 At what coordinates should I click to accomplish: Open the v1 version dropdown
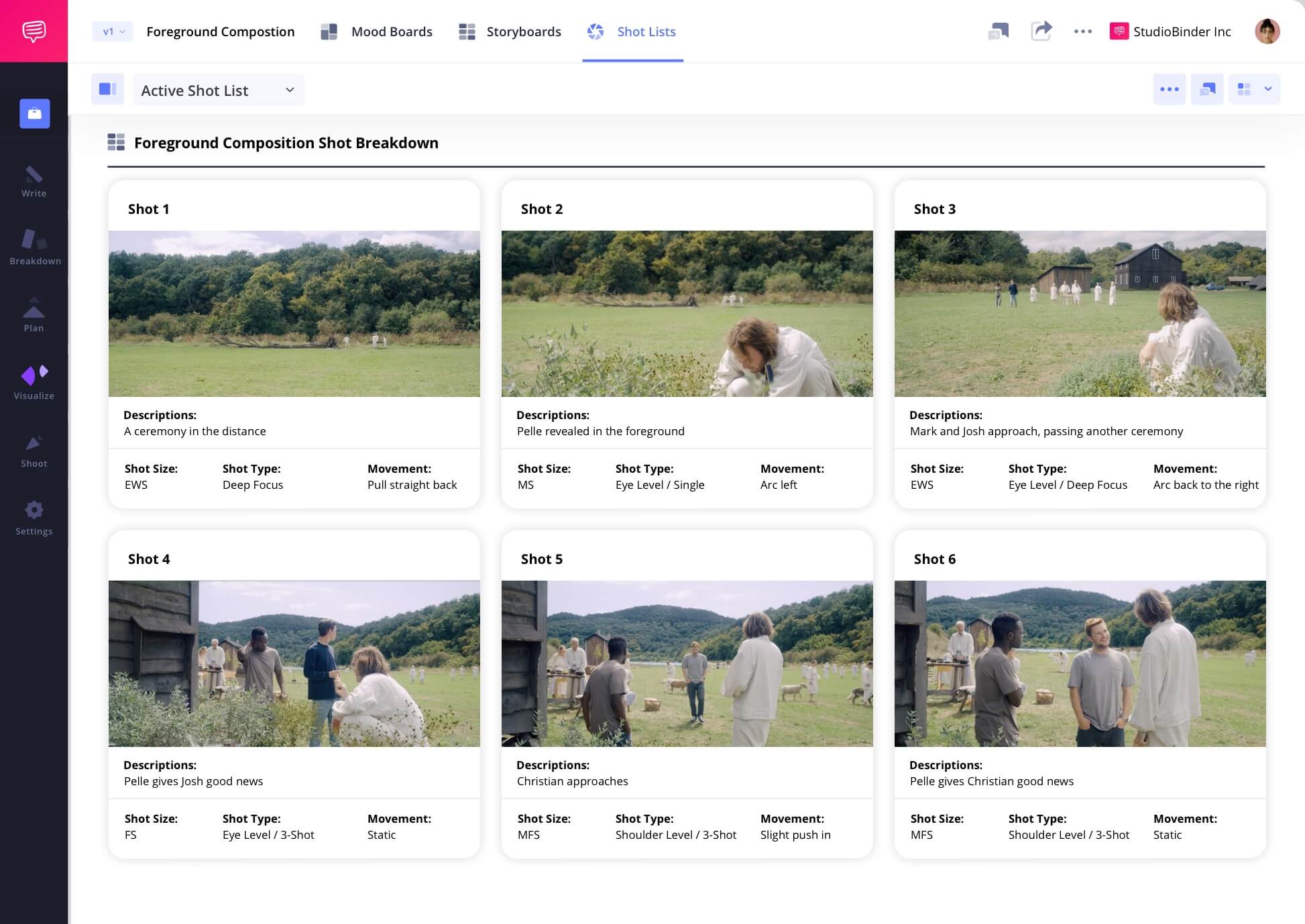click(x=111, y=31)
